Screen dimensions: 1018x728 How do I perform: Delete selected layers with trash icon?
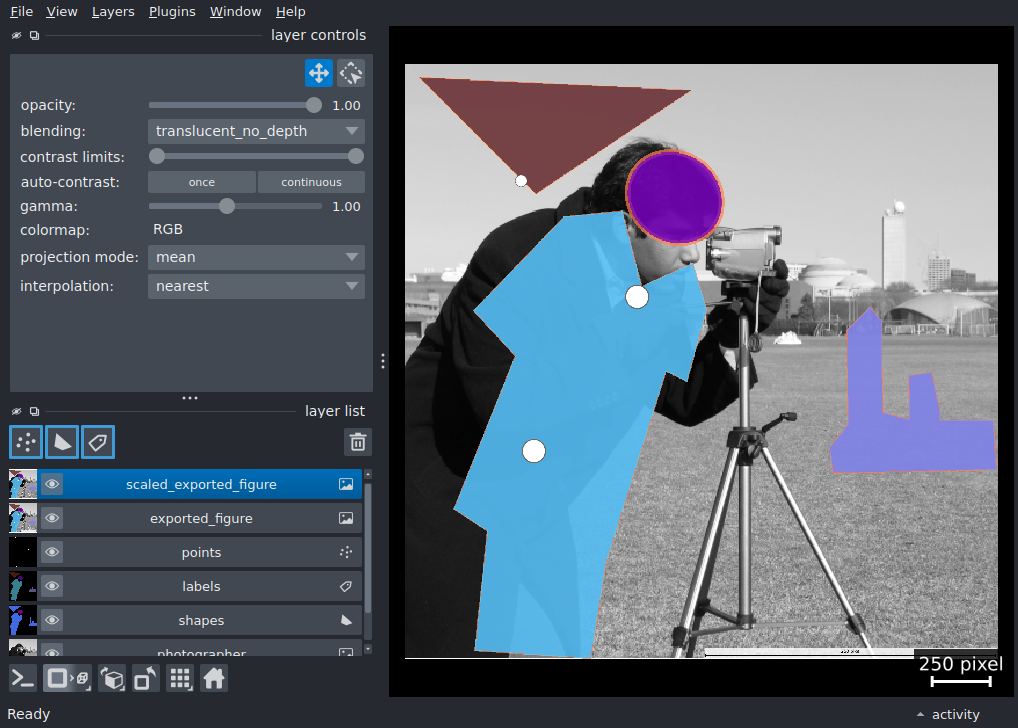[x=358, y=442]
